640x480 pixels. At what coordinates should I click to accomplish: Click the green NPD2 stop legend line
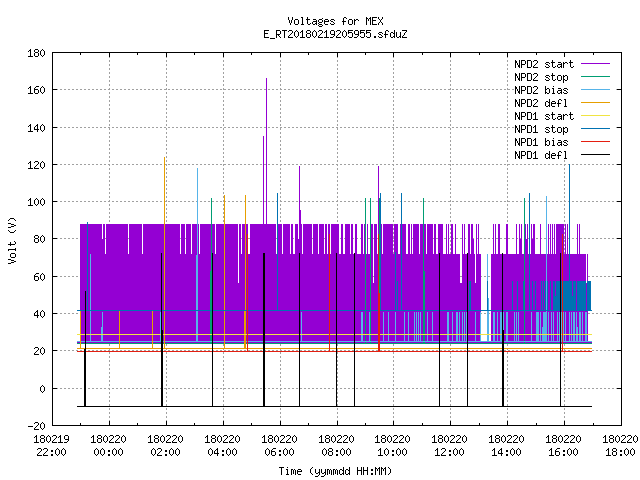(x=595, y=77)
